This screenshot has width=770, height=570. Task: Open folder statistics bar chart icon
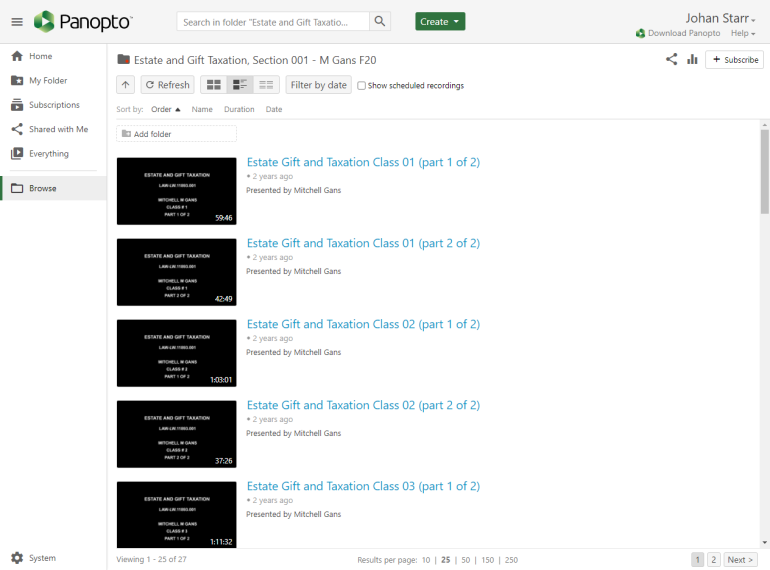tap(692, 60)
